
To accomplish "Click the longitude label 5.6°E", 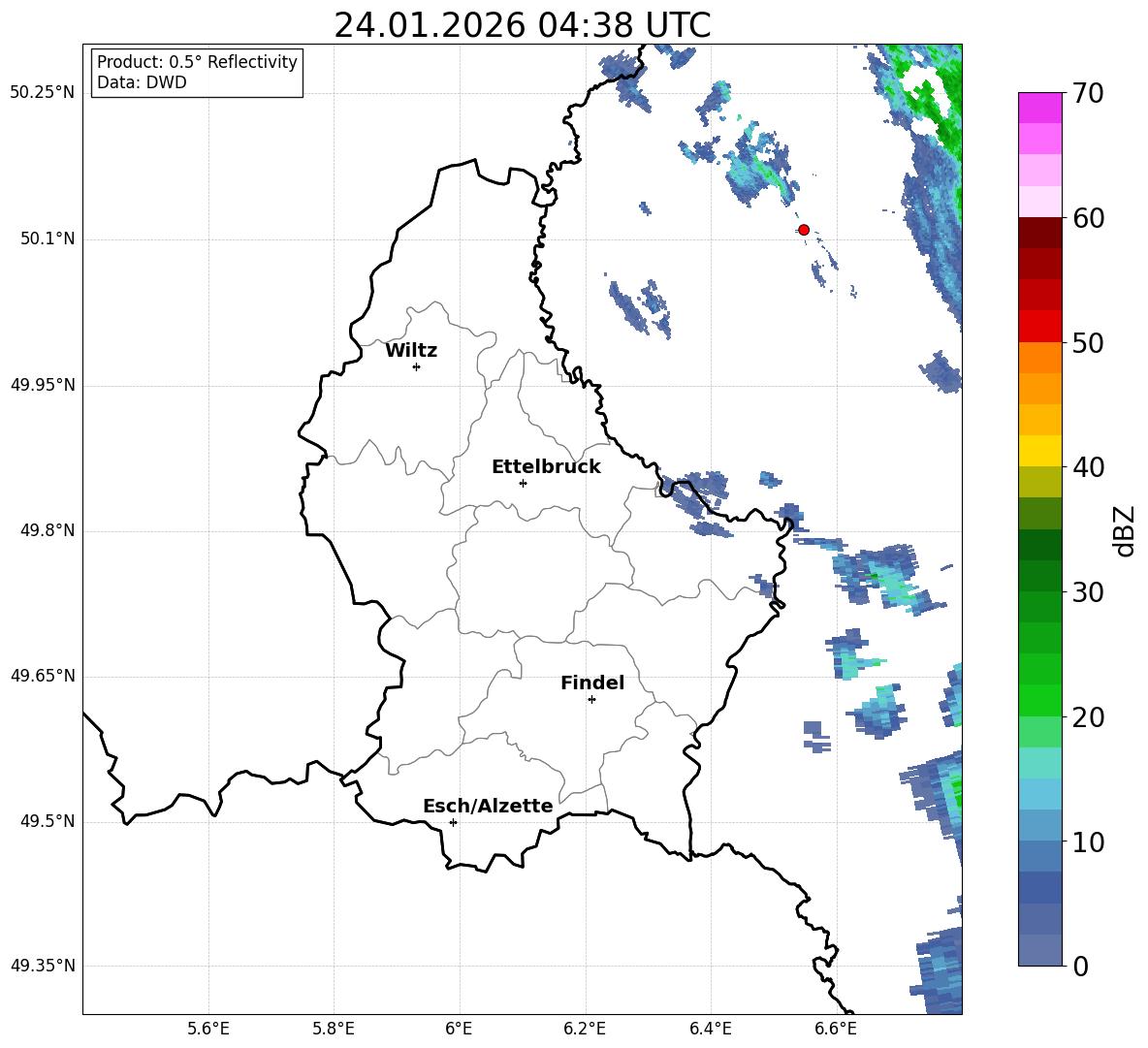I will (208, 1029).
